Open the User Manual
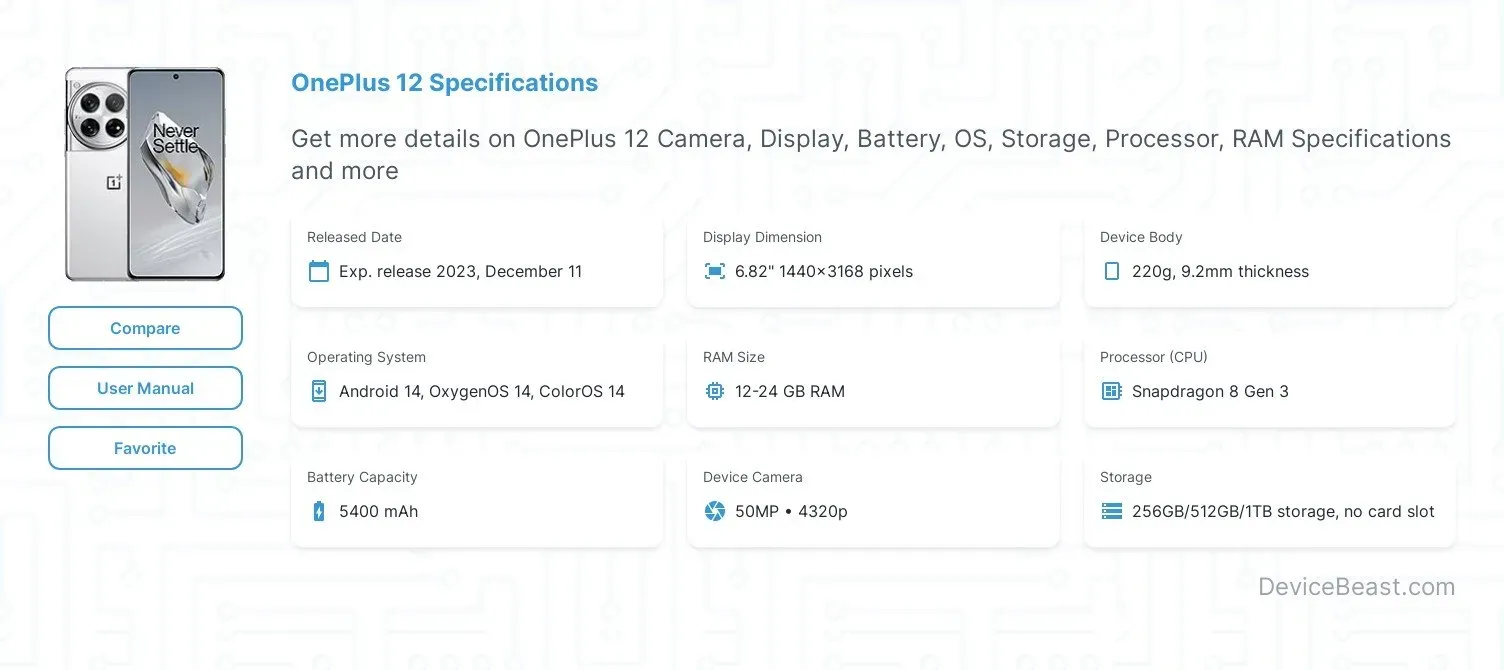 [145, 388]
